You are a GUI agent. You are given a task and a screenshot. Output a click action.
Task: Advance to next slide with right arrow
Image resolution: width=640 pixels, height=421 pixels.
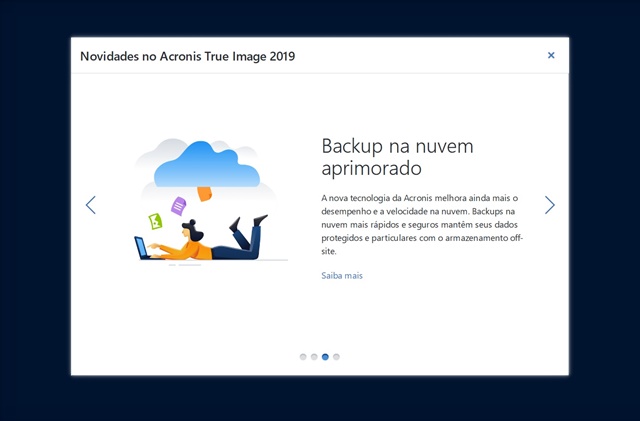point(549,205)
